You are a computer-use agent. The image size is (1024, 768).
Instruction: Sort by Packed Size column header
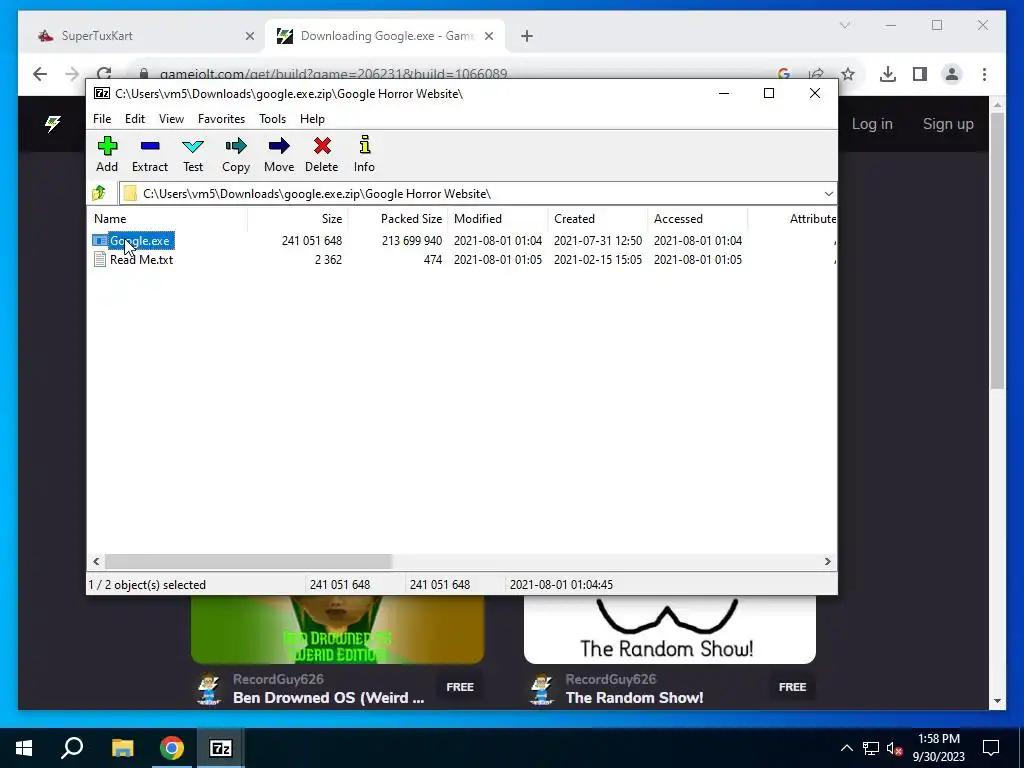pos(397,219)
